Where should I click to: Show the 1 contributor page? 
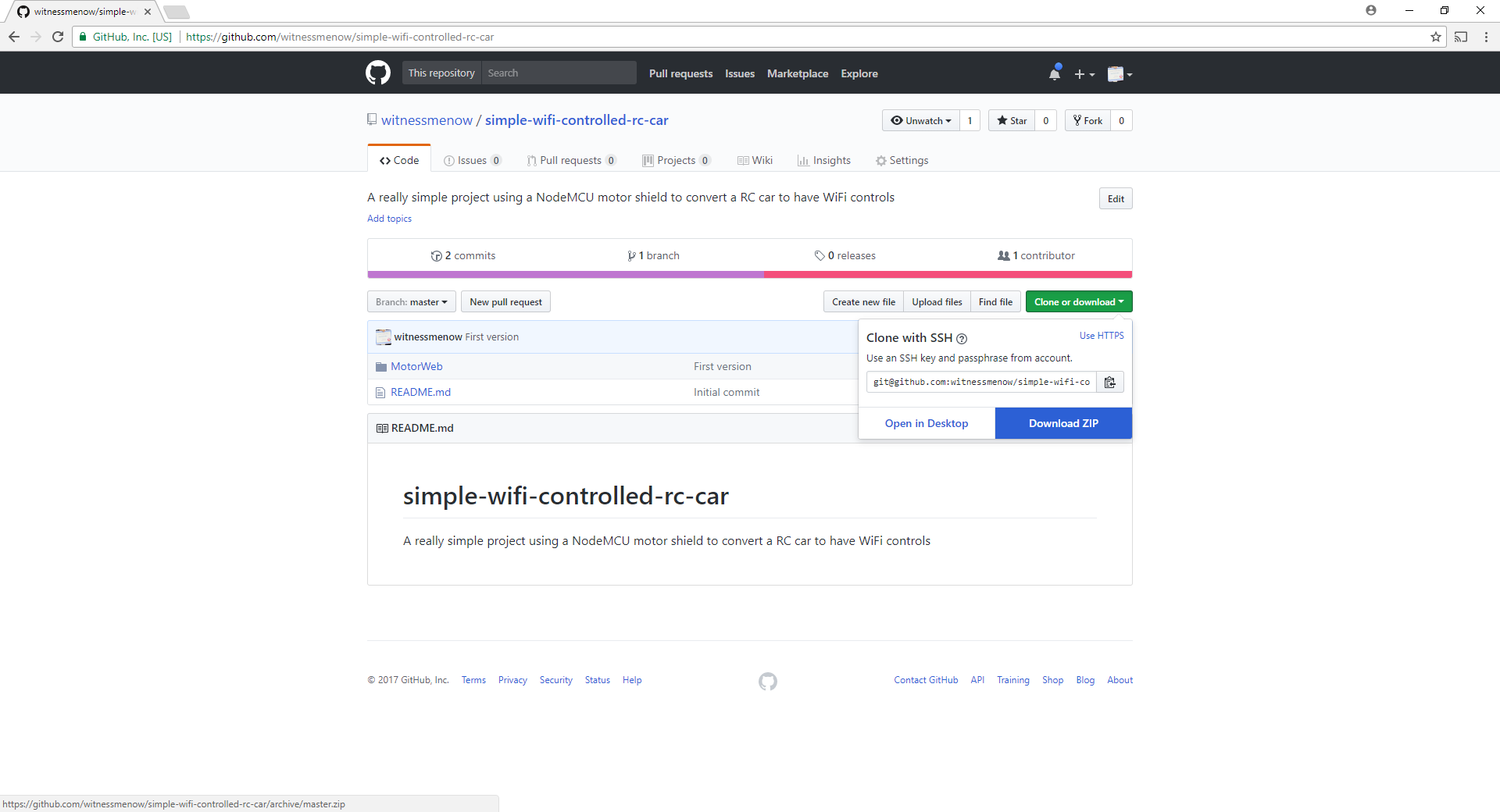pos(1036,255)
